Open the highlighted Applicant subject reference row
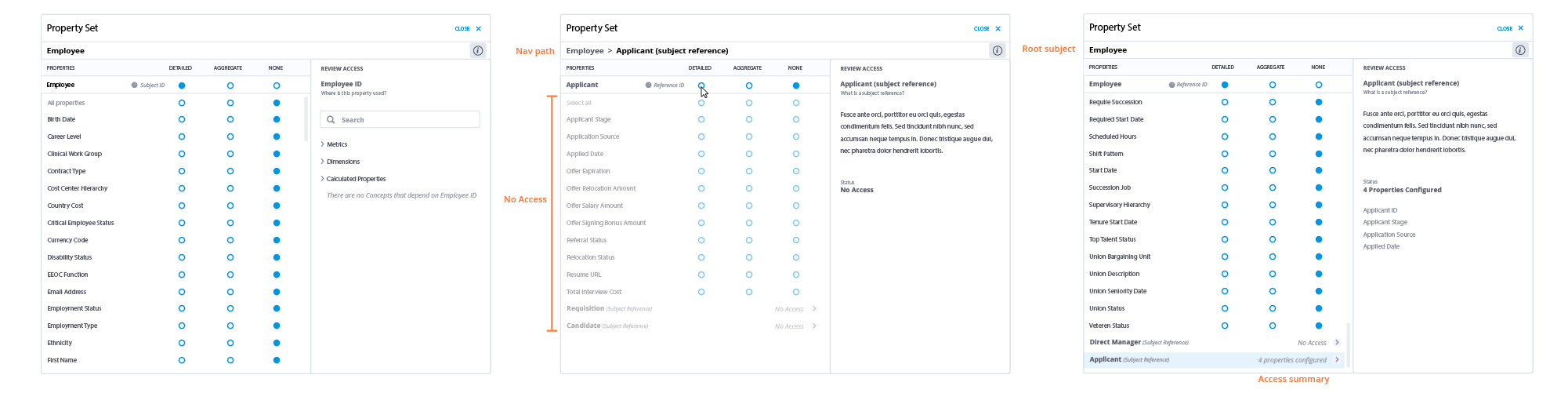Image resolution: width=1568 pixels, height=393 pixels. [x=1207, y=360]
